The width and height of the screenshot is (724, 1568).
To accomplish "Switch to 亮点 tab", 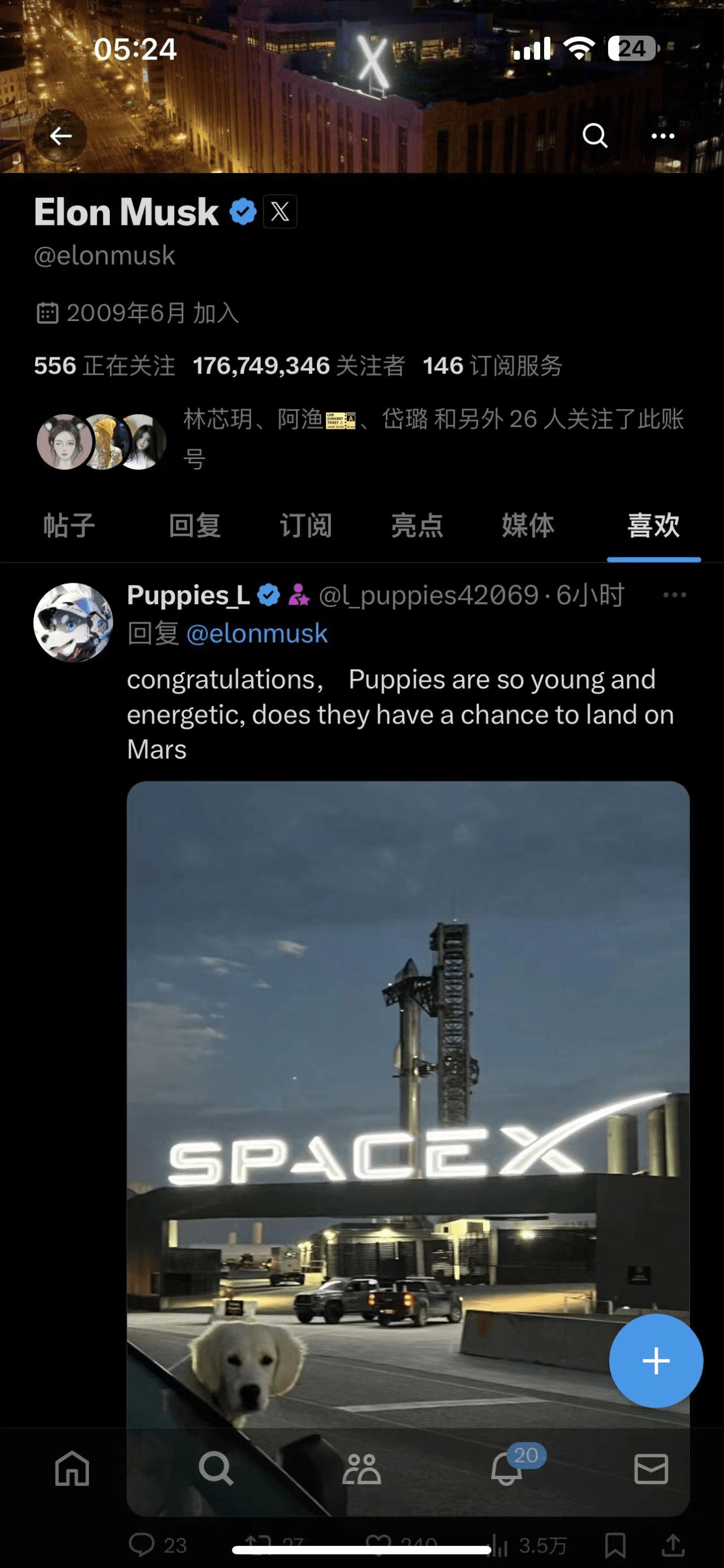I will 417,525.
